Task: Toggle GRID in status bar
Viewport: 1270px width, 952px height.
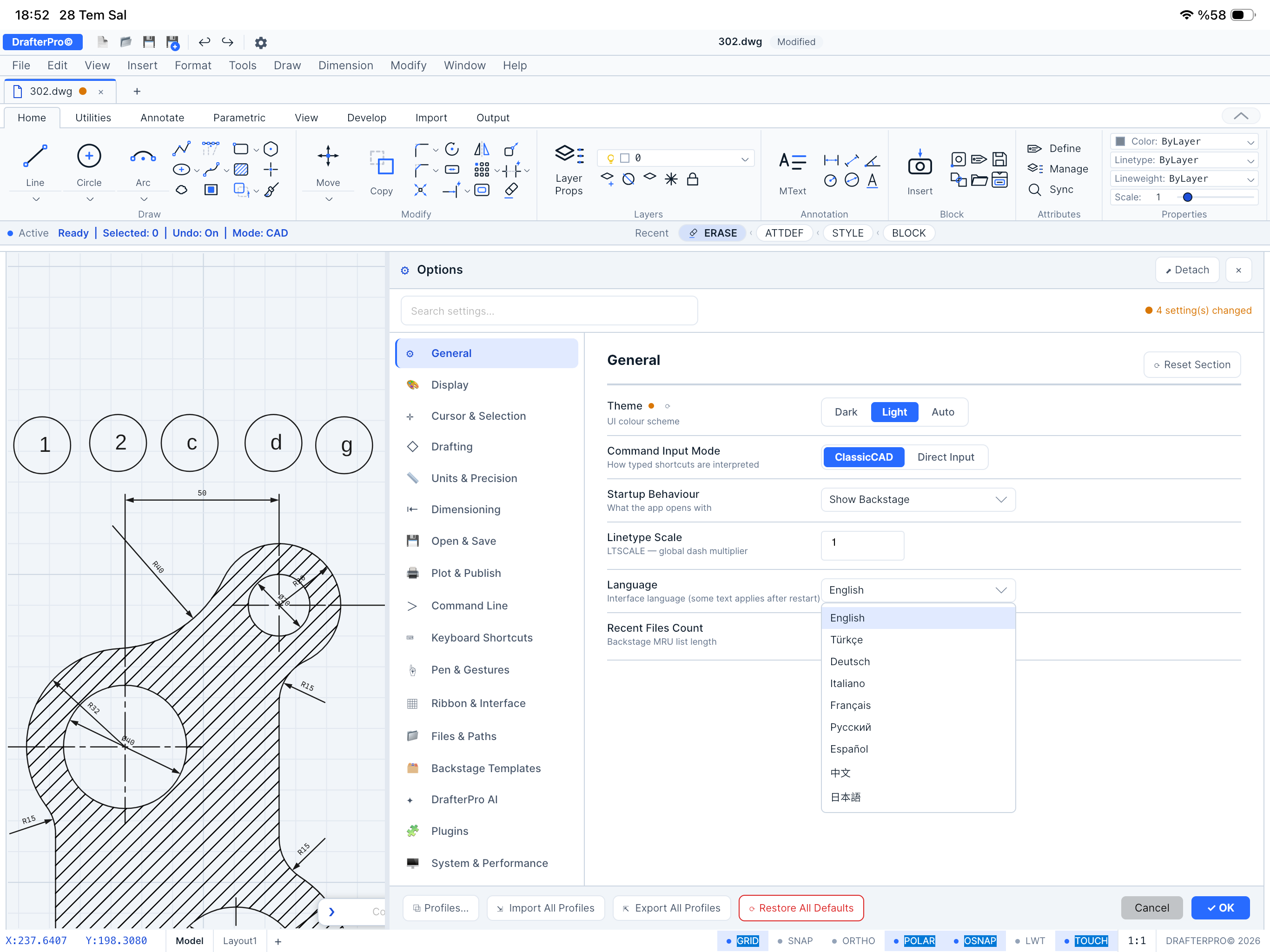Action: pos(742,940)
